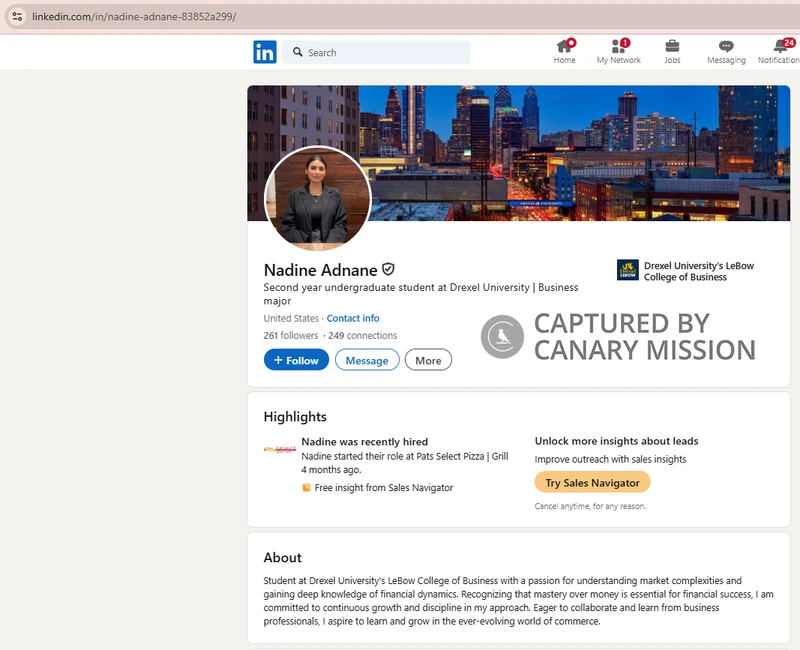Open the Contact info link
Image resolution: width=800 pixels, height=650 pixels.
[x=353, y=318]
